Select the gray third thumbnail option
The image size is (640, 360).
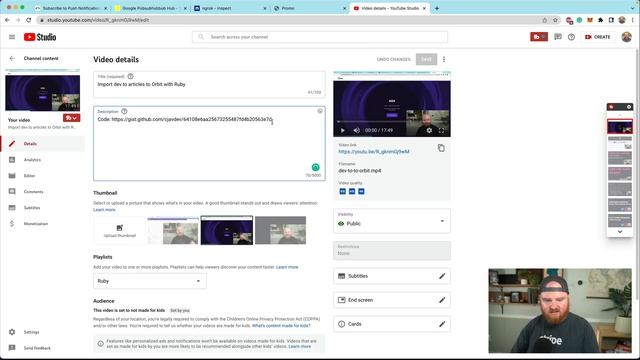point(280,231)
